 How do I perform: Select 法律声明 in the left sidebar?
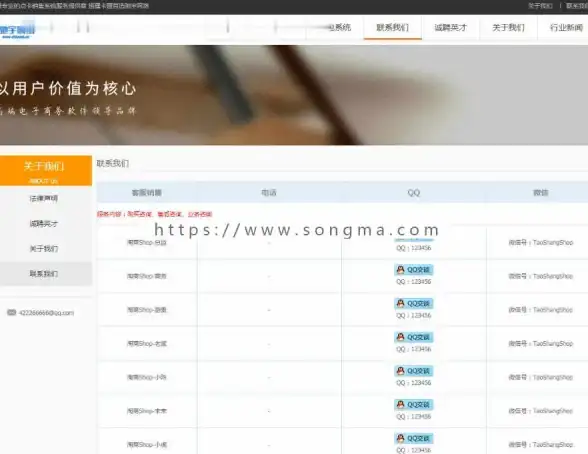click(x=44, y=198)
